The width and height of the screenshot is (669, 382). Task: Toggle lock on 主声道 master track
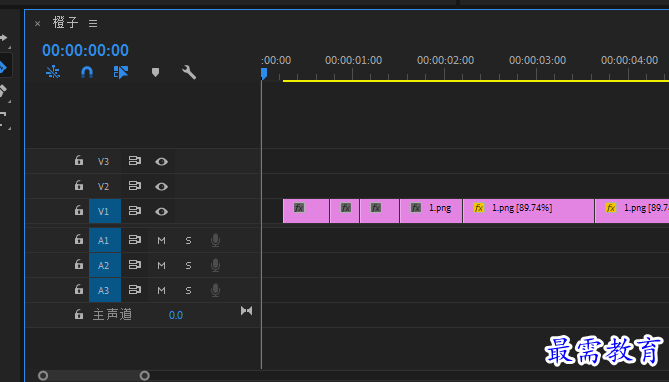tap(79, 315)
